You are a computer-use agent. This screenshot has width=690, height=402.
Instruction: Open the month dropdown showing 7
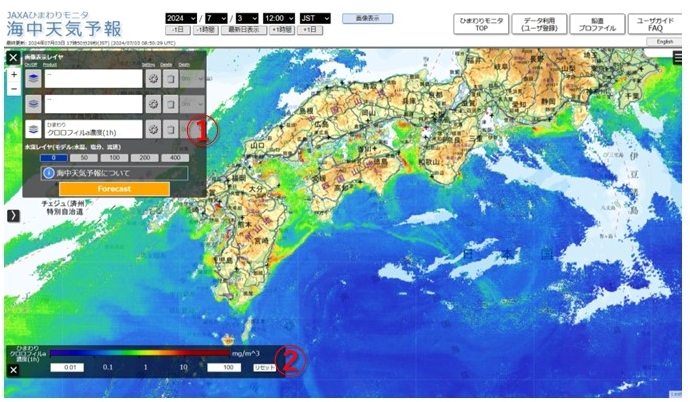click(x=216, y=18)
